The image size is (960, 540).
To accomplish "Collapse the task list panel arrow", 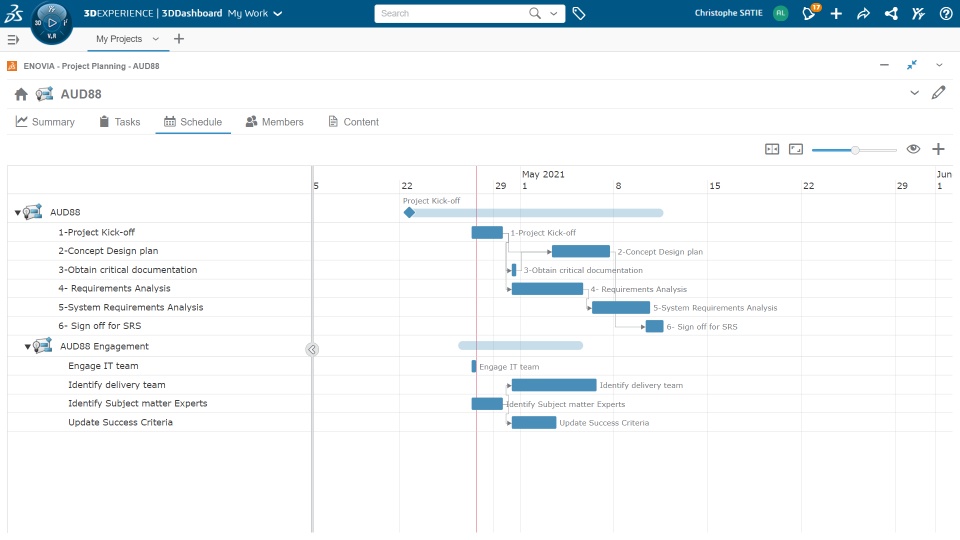I will tap(312, 350).
